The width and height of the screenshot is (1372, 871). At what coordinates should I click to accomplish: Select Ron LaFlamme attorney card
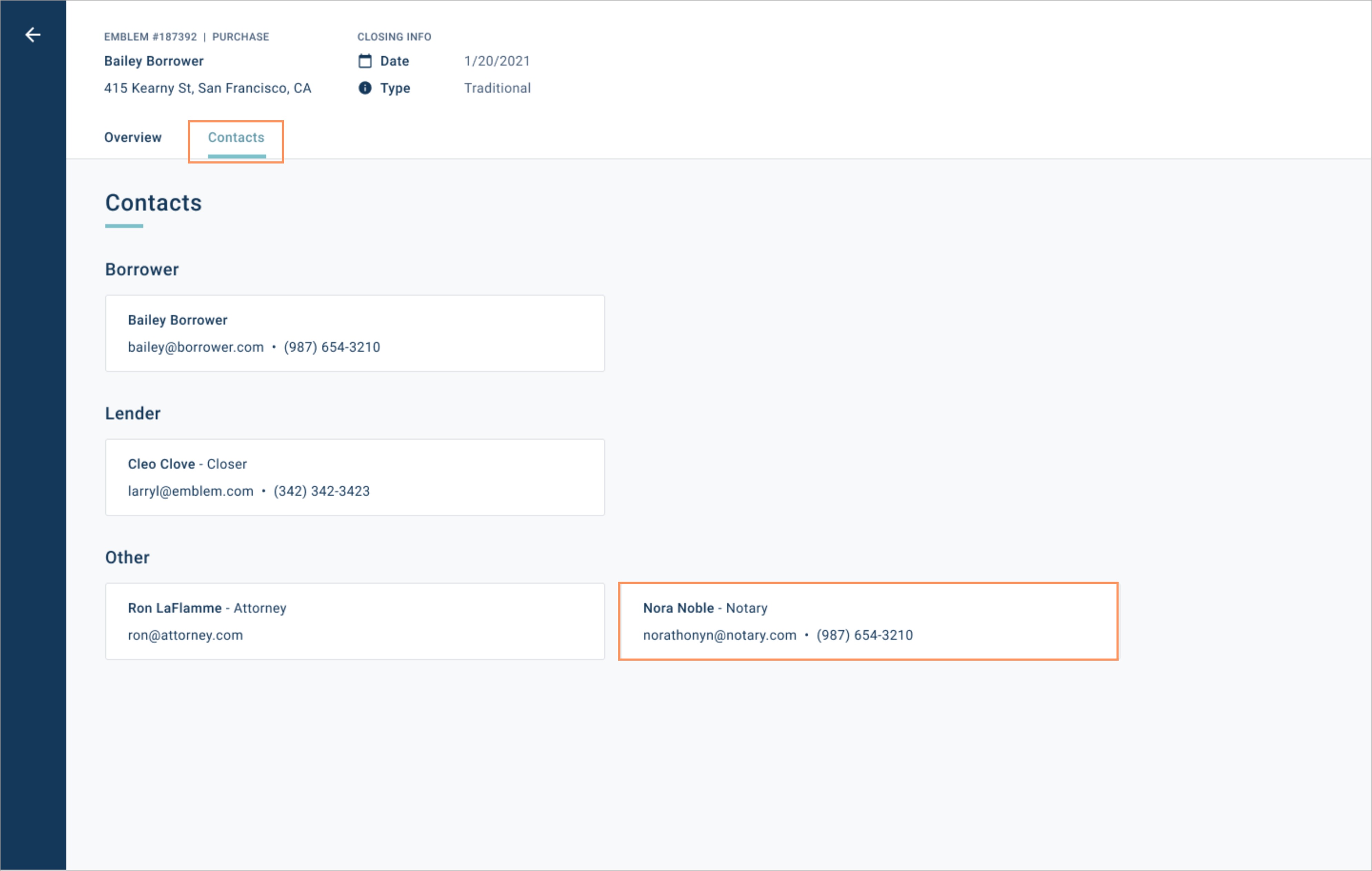point(355,621)
